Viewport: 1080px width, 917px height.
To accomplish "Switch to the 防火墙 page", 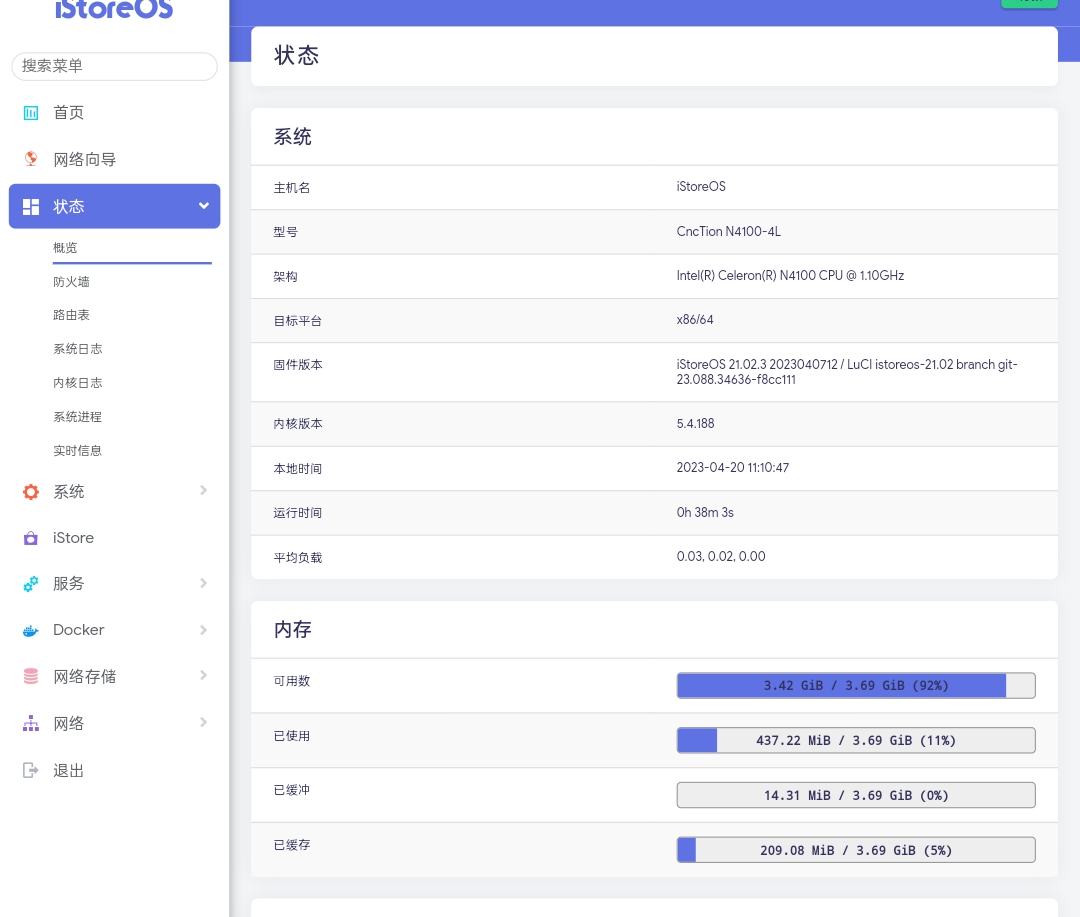I will coord(71,282).
